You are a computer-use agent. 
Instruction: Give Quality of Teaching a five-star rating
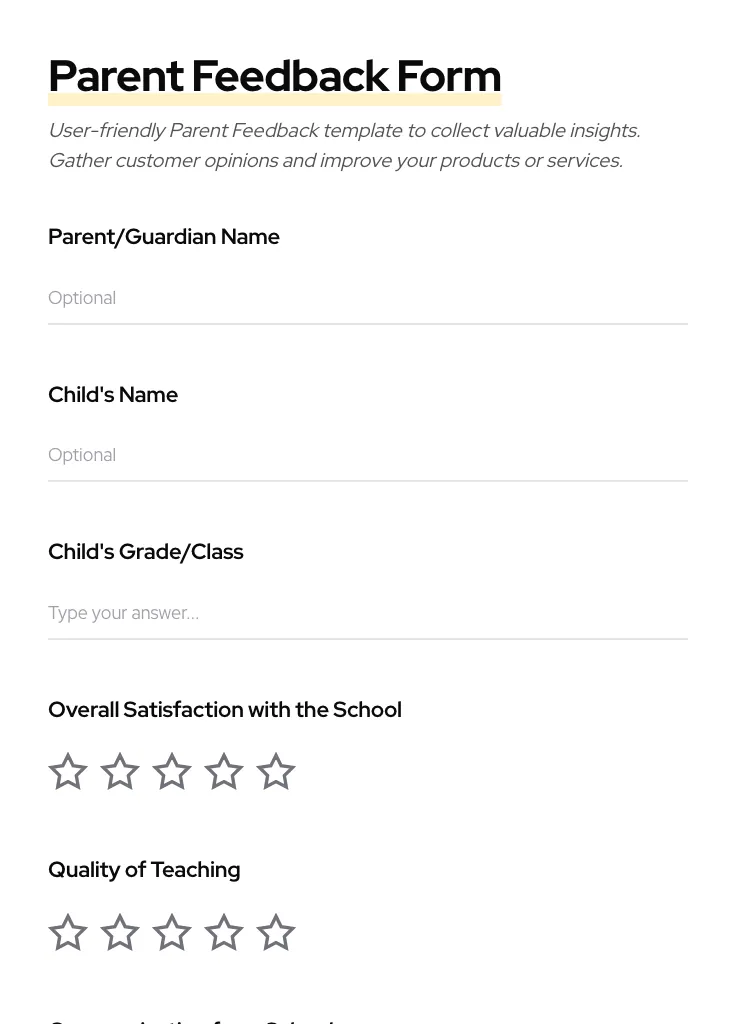coord(275,932)
